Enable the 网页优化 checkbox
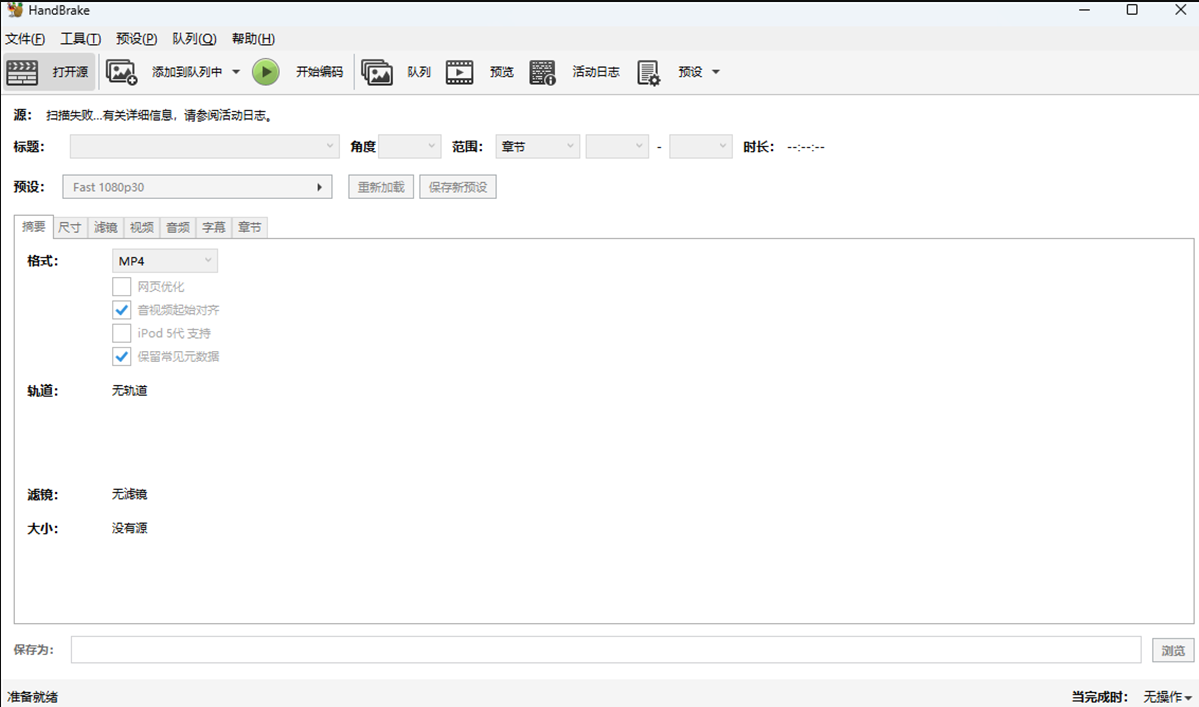1199x707 pixels. [122, 287]
